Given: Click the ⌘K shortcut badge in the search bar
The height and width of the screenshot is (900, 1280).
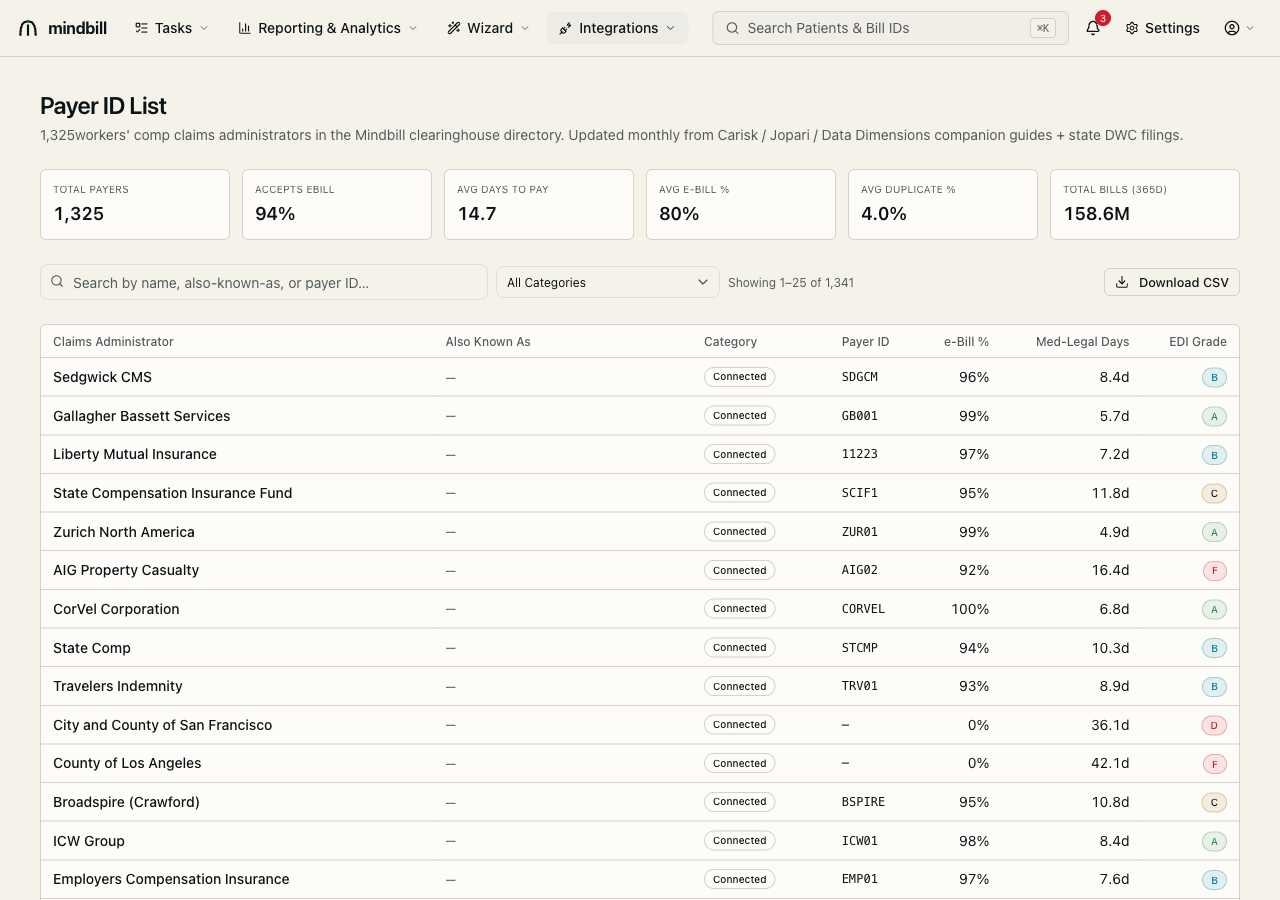Looking at the screenshot, I should (1043, 28).
